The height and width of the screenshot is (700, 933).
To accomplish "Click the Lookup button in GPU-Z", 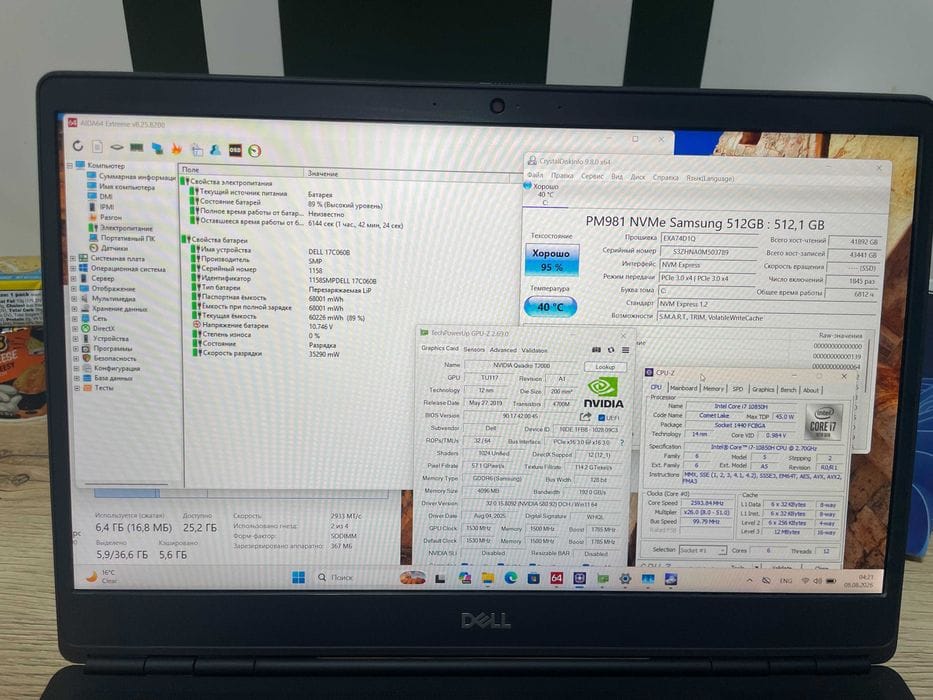I will click(605, 367).
